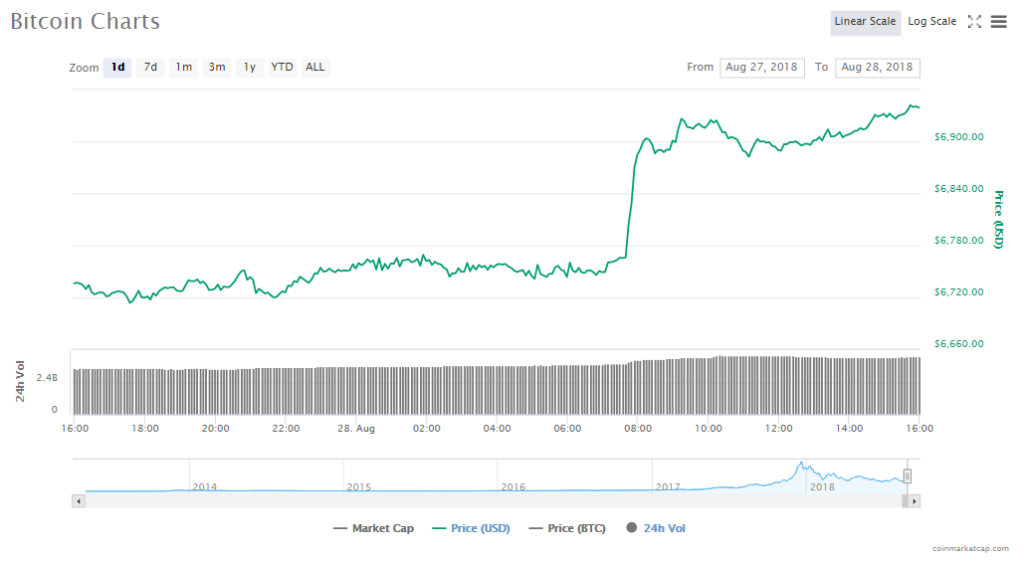This screenshot has width=1024, height=561.
Task: Zoom chart to 1y
Action: [250, 67]
